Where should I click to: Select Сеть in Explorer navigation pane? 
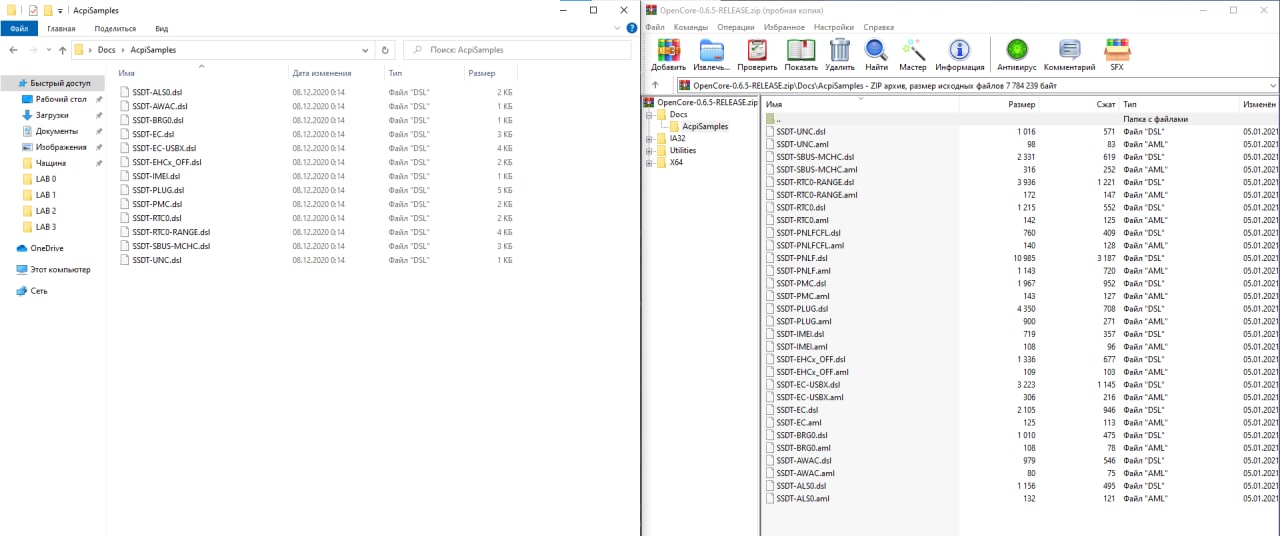tap(32, 291)
